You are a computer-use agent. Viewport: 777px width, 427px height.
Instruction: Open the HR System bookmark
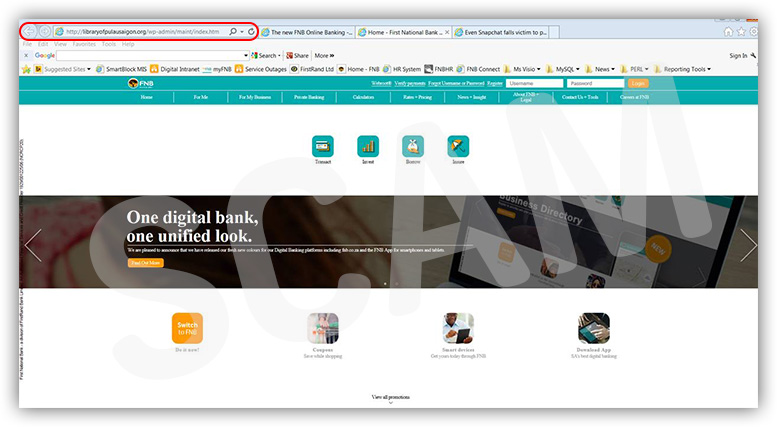402,69
